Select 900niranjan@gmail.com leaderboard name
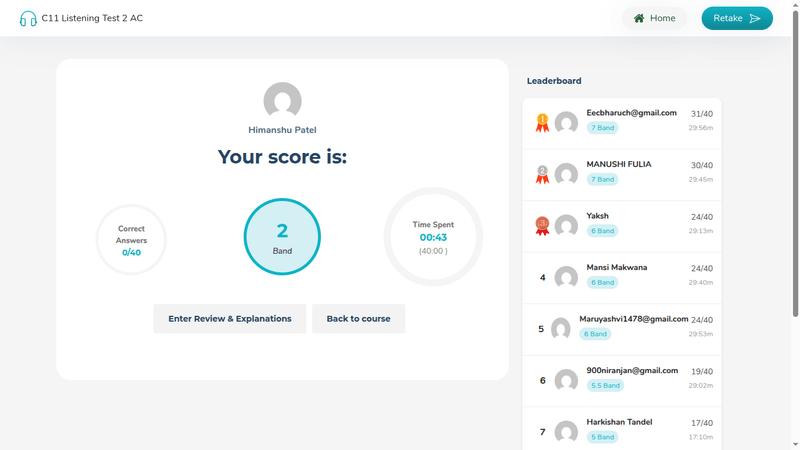 click(x=632, y=370)
